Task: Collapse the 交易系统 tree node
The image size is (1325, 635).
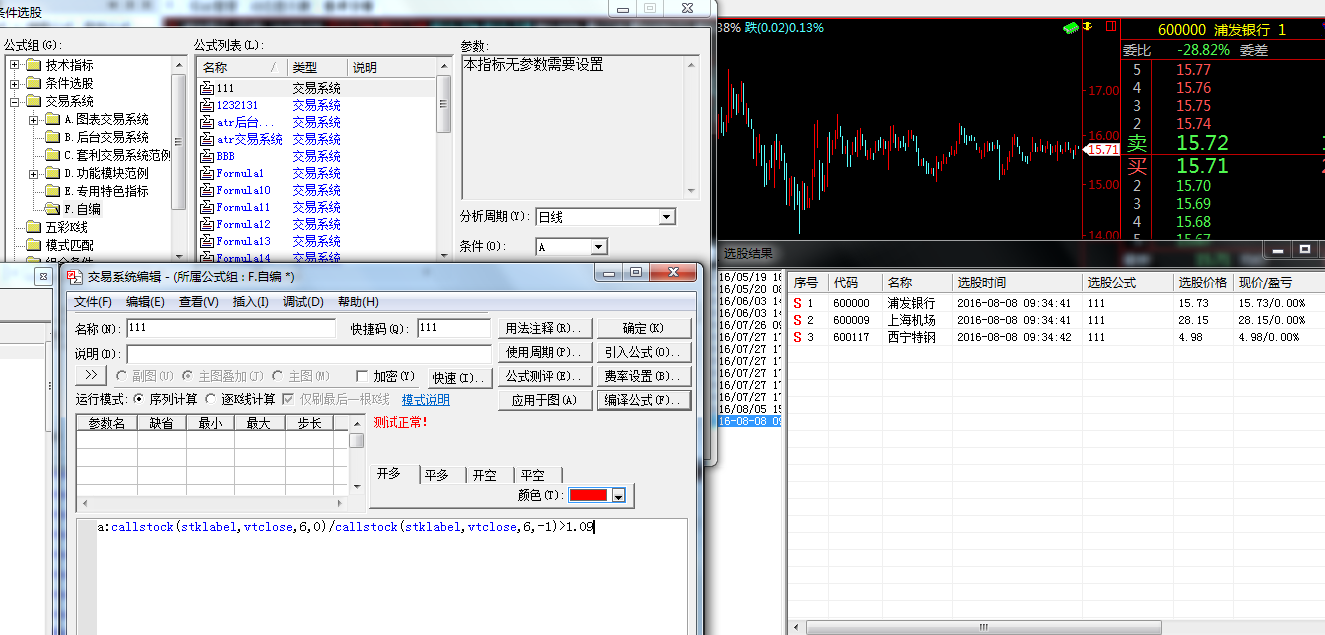Action: pos(15,102)
